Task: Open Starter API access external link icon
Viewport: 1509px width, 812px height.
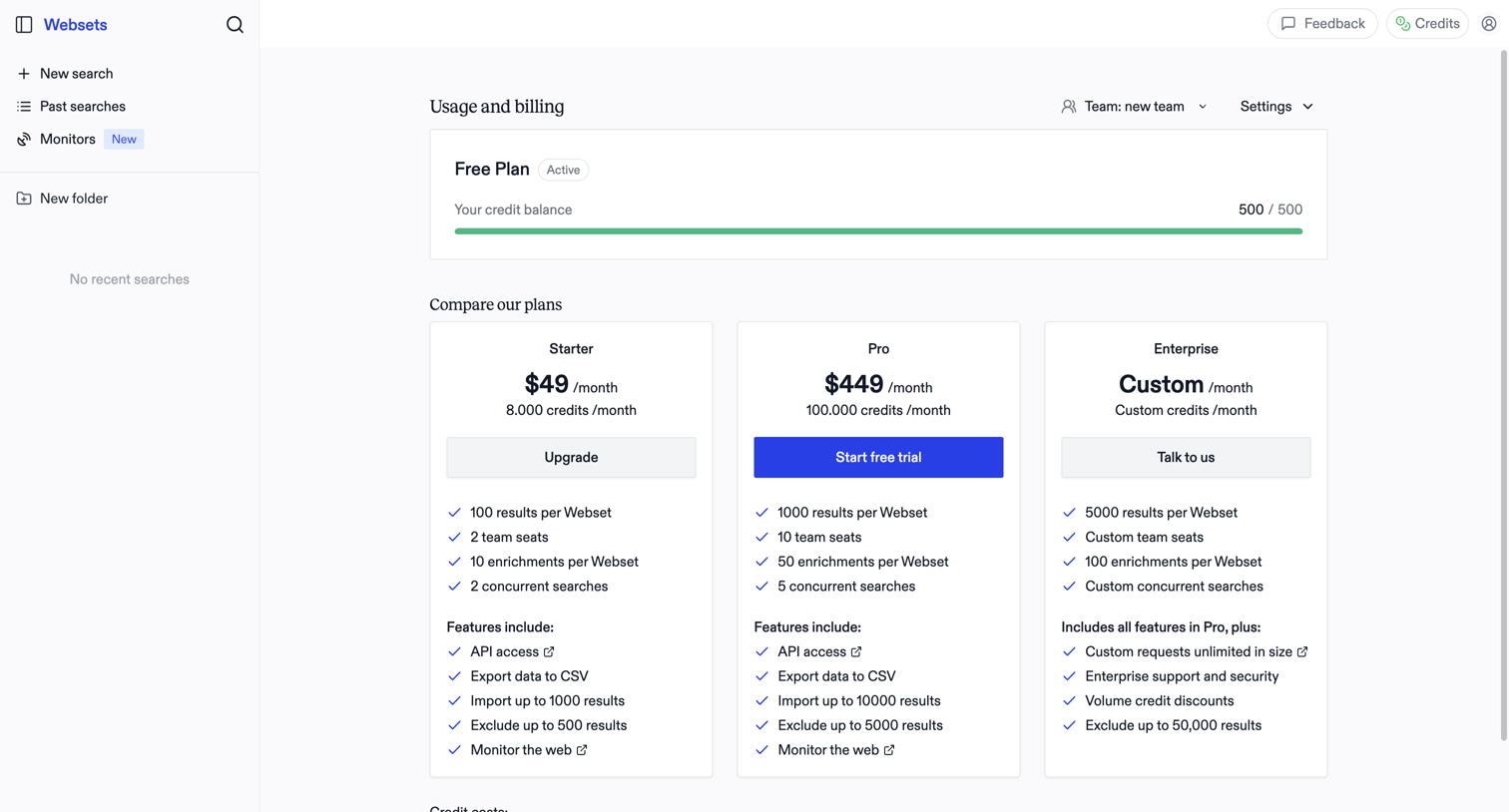Action: click(x=549, y=651)
